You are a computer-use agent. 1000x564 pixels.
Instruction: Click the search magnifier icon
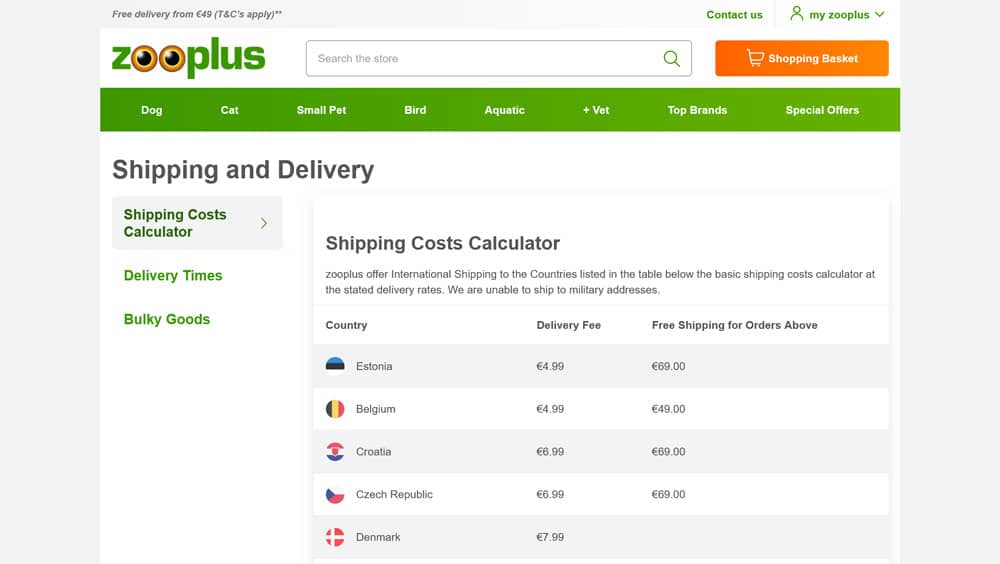point(672,58)
